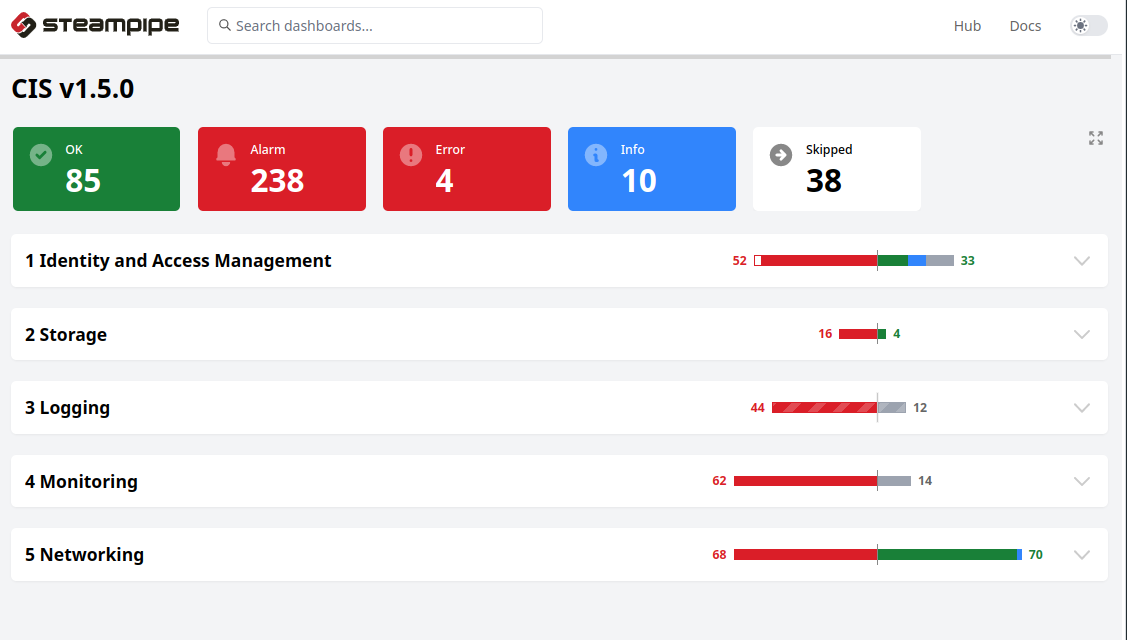
Task: Select the Info circle icon
Action: 595,154
